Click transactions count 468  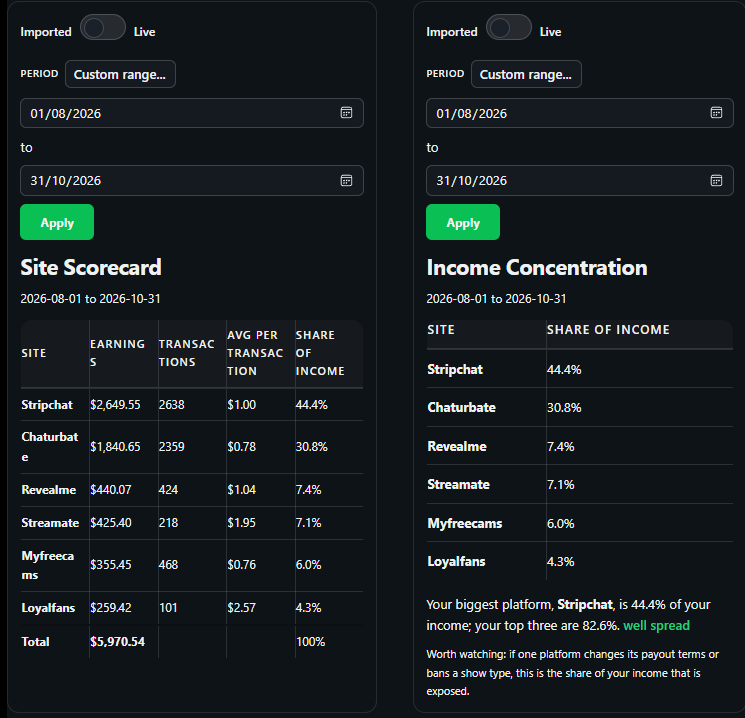click(x=168, y=565)
